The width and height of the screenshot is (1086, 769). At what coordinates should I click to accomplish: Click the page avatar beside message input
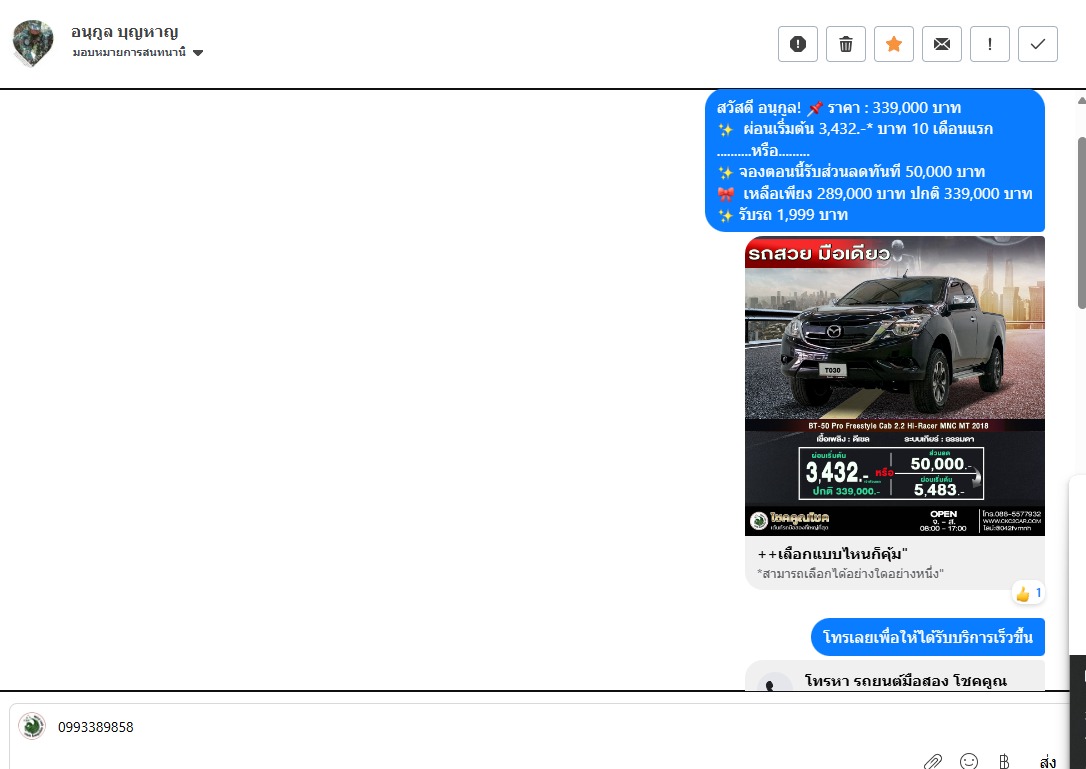32,726
